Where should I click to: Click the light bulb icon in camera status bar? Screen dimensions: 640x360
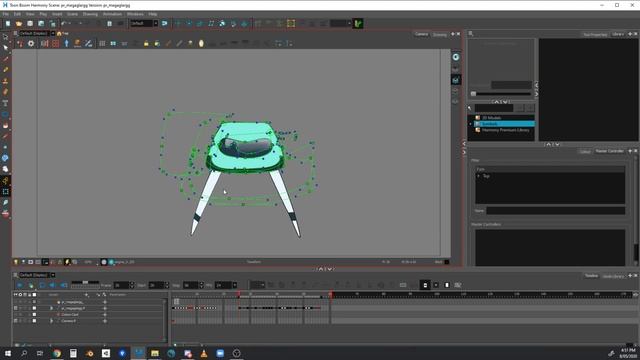coord(16,262)
